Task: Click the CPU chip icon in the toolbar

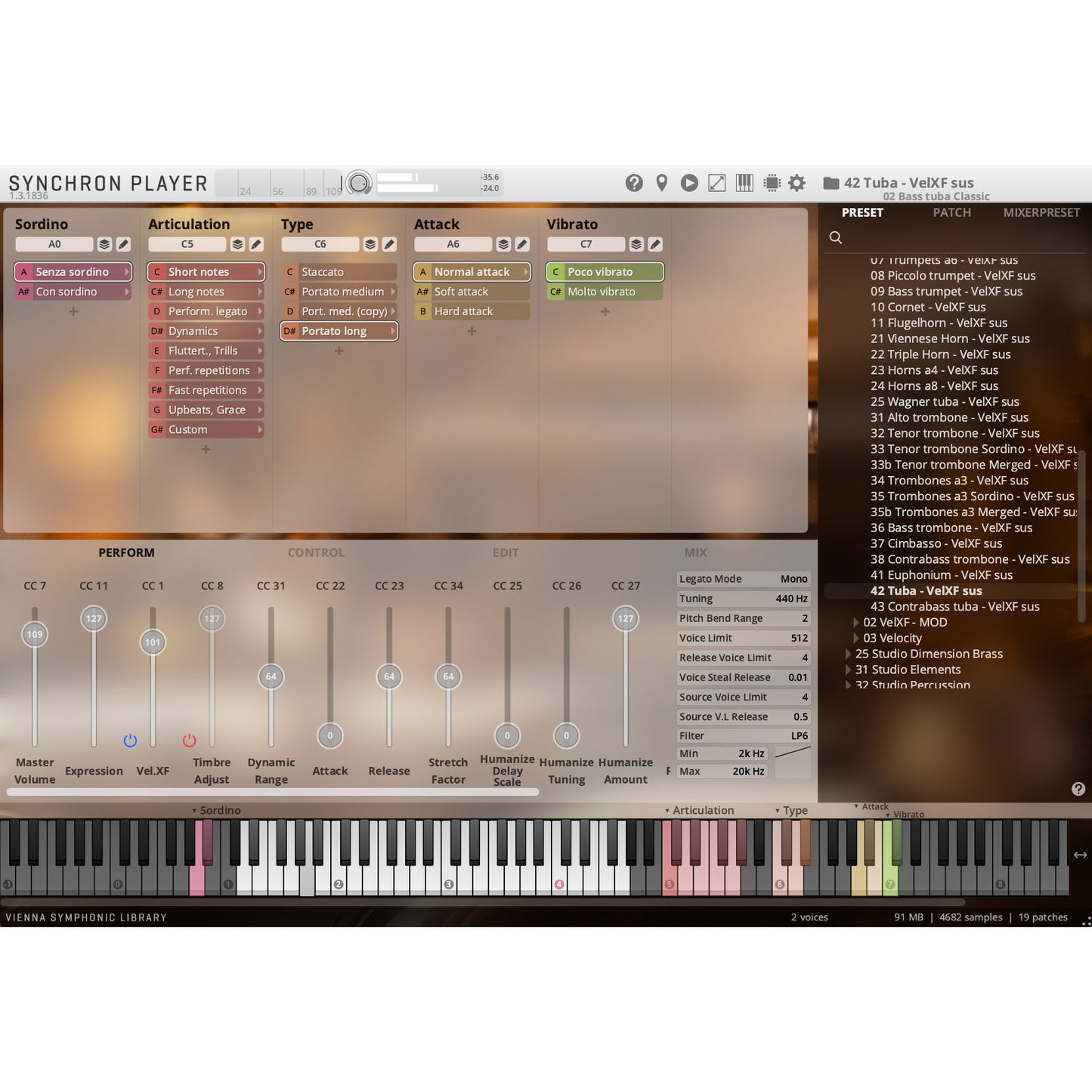Action: [x=772, y=183]
